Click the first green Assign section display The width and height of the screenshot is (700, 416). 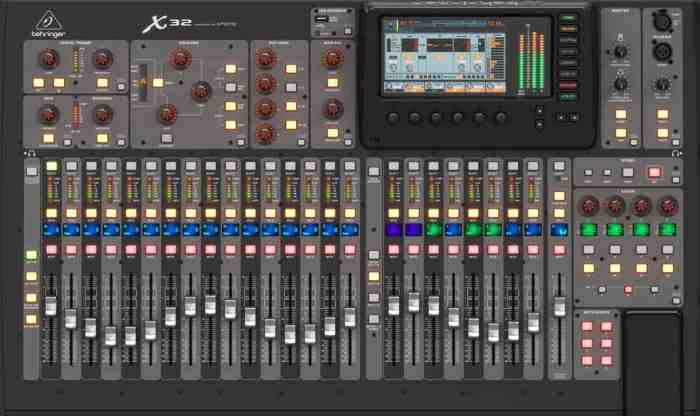click(x=588, y=230)
